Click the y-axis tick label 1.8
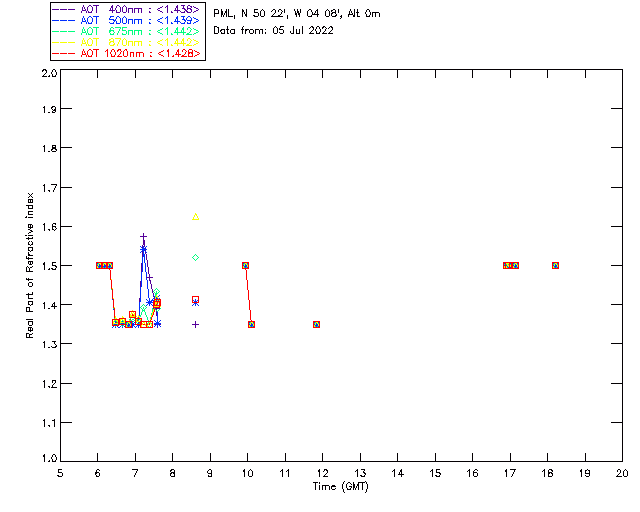 tap(50, 148)
